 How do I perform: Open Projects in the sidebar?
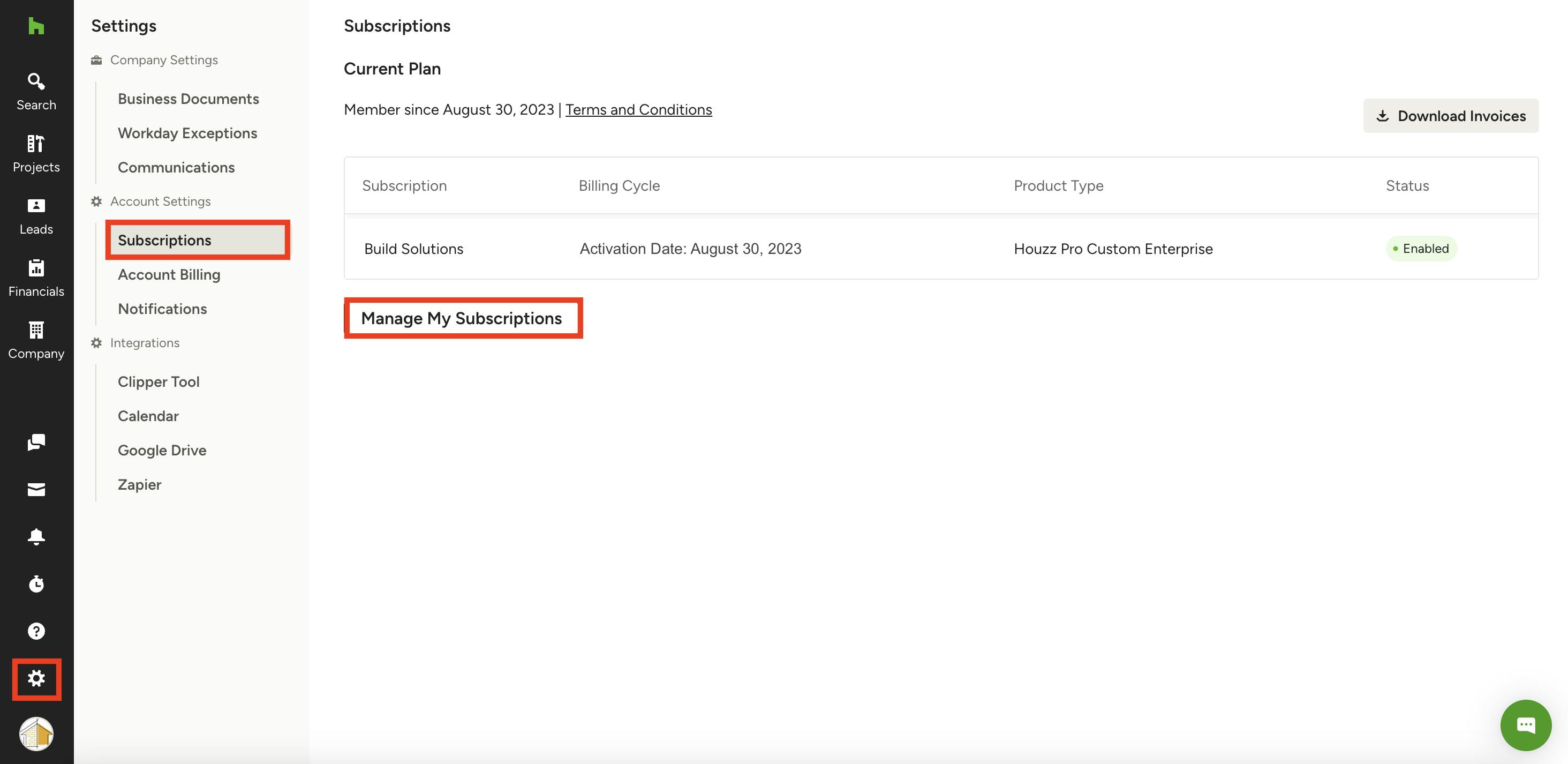pos(36,154)
